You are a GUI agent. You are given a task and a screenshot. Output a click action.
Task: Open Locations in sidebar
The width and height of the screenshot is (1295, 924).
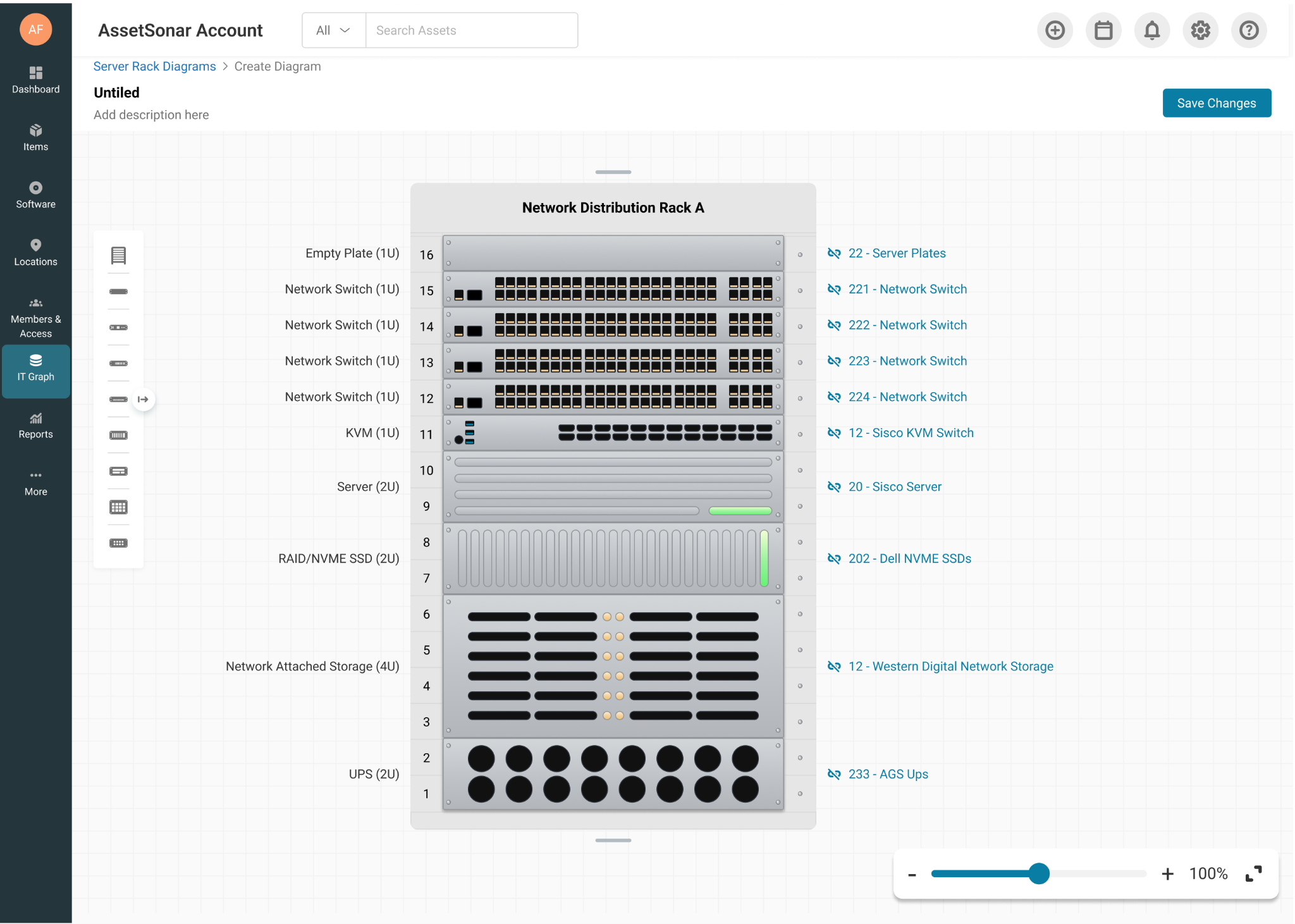pyautogui.click(x=36, y=253)
